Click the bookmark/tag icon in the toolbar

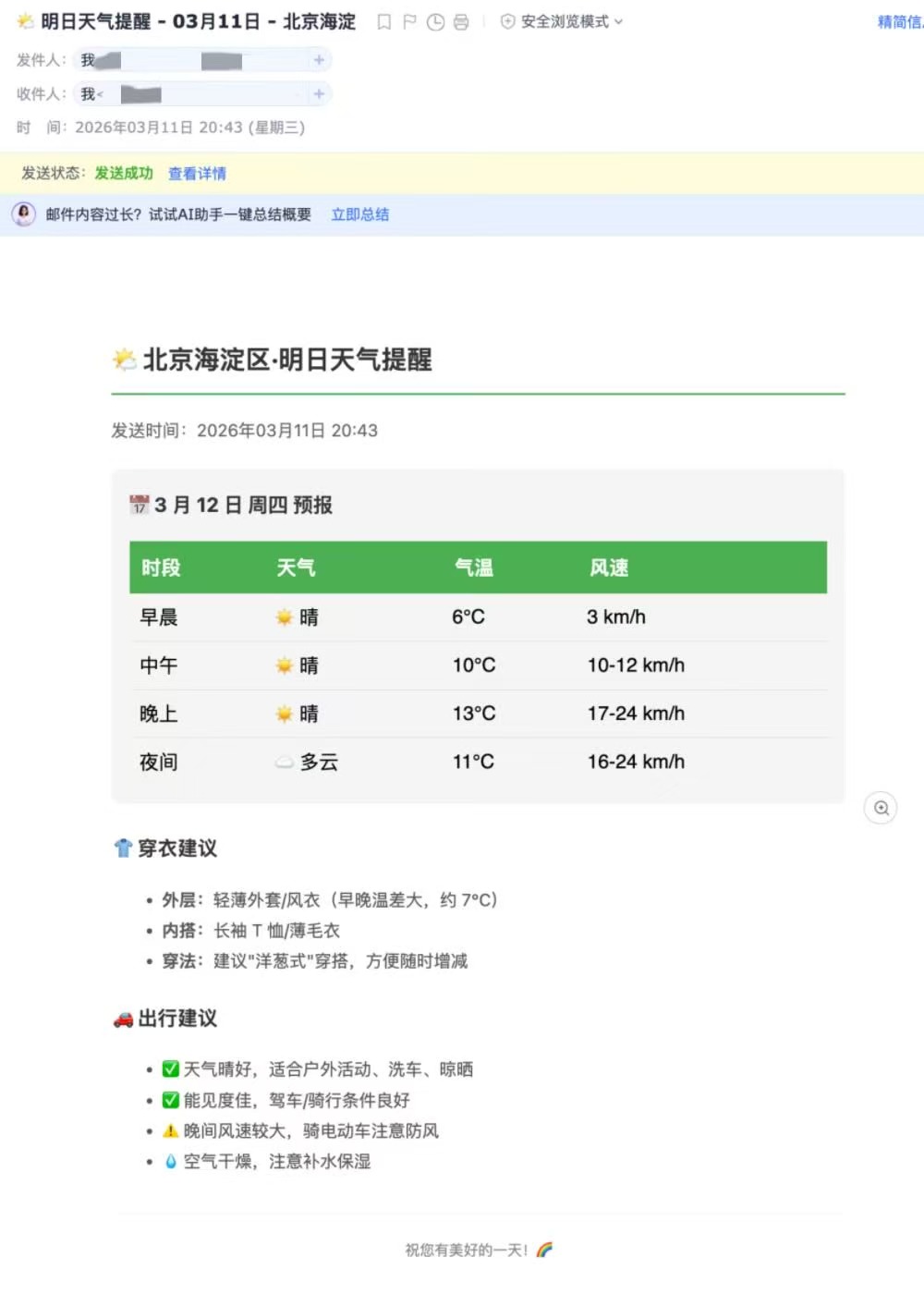384,22
